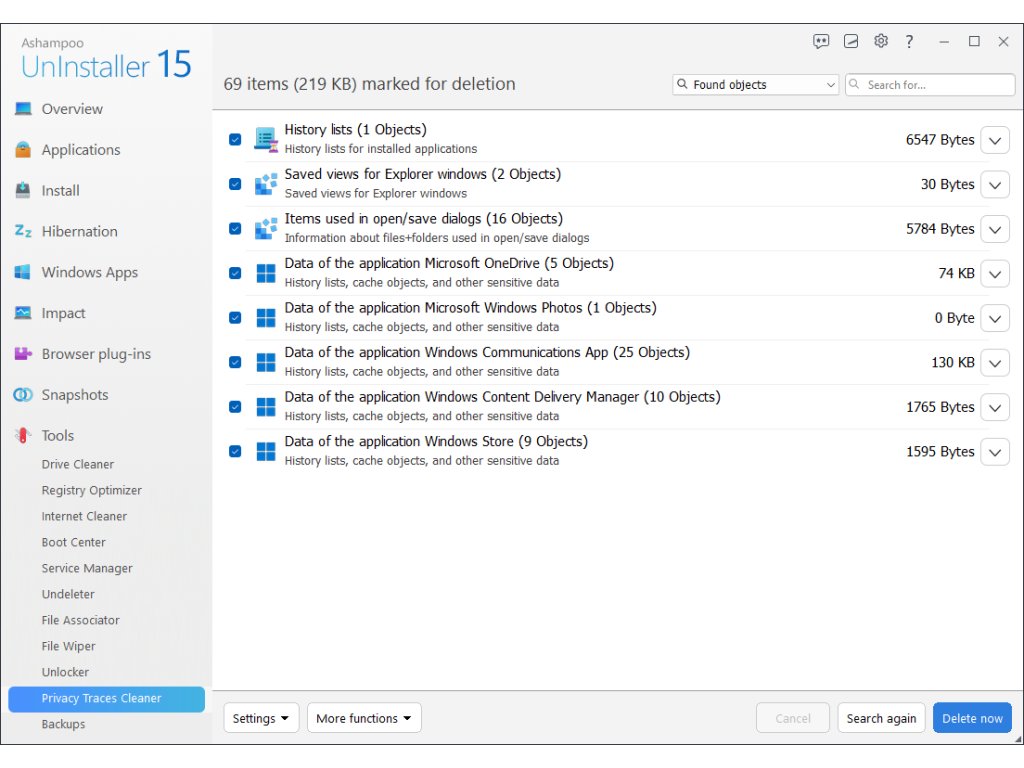Expand the 5784 Bytes open/save dialogs row

tap(995, 229)
